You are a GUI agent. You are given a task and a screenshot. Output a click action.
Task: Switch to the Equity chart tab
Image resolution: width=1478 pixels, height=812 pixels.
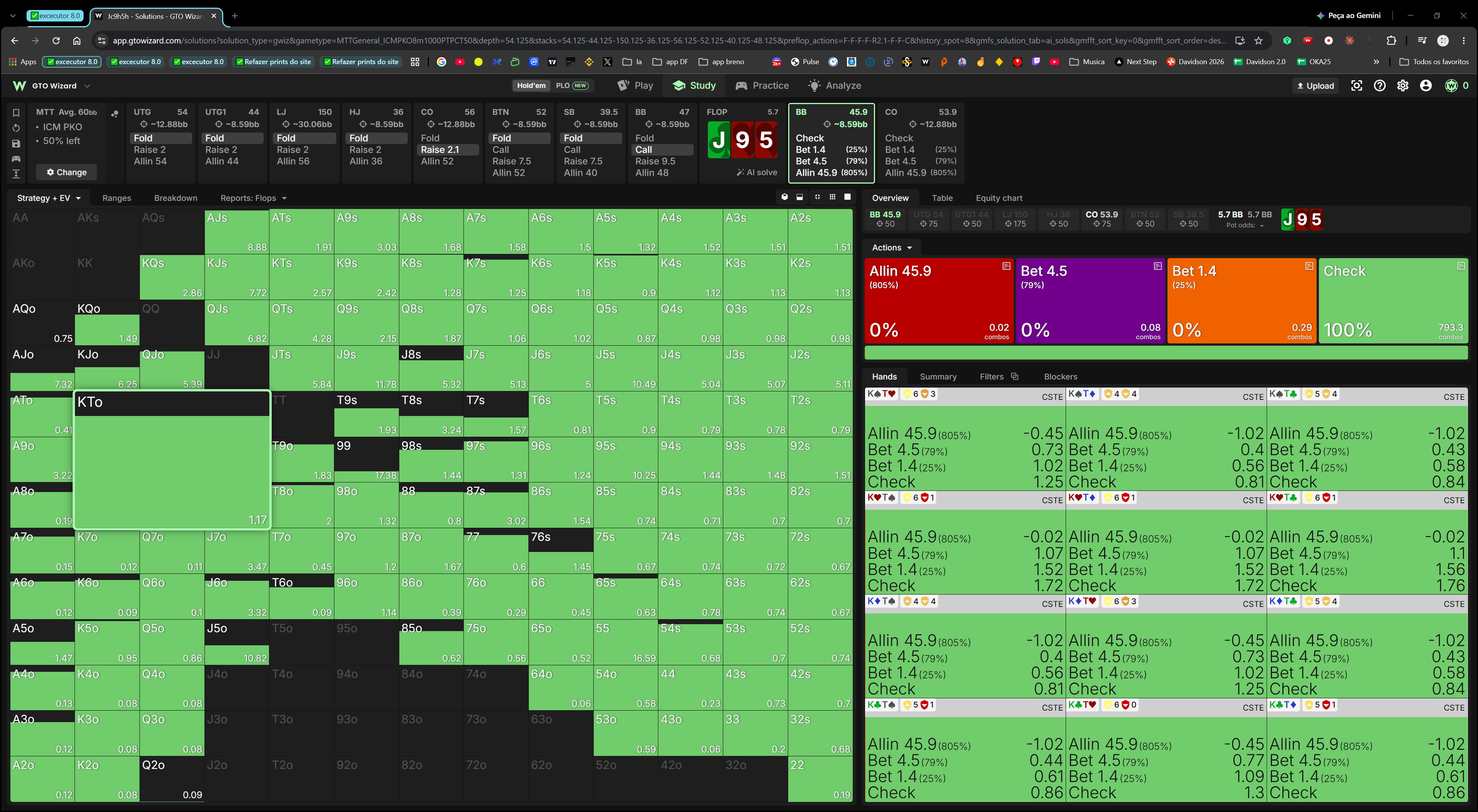click(999, 198)
